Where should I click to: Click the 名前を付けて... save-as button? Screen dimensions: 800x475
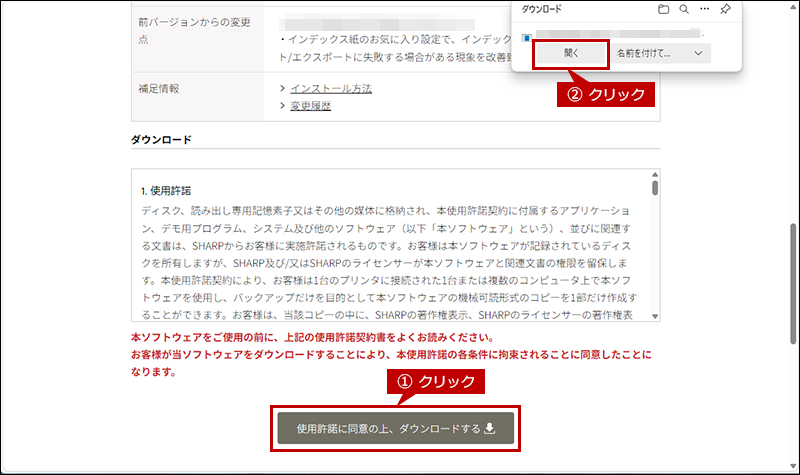[645, 53]
